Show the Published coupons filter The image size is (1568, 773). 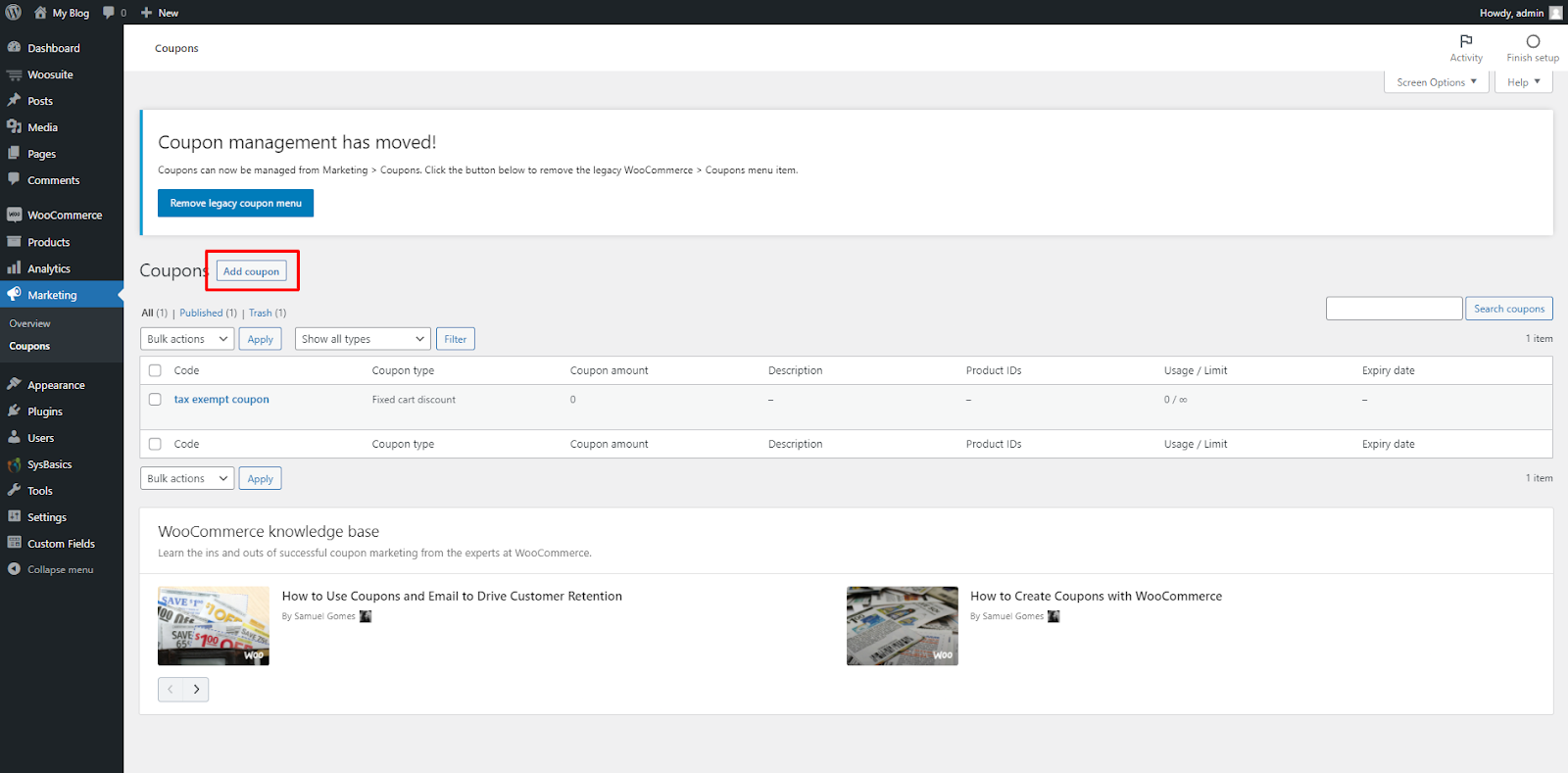(x=201, y=314)
